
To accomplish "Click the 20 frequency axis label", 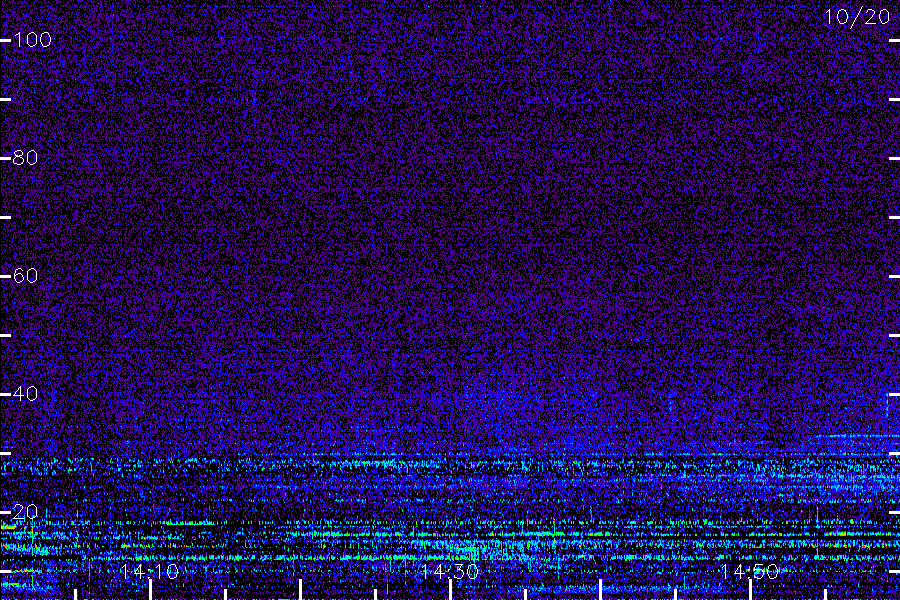I will click(25, 512).
